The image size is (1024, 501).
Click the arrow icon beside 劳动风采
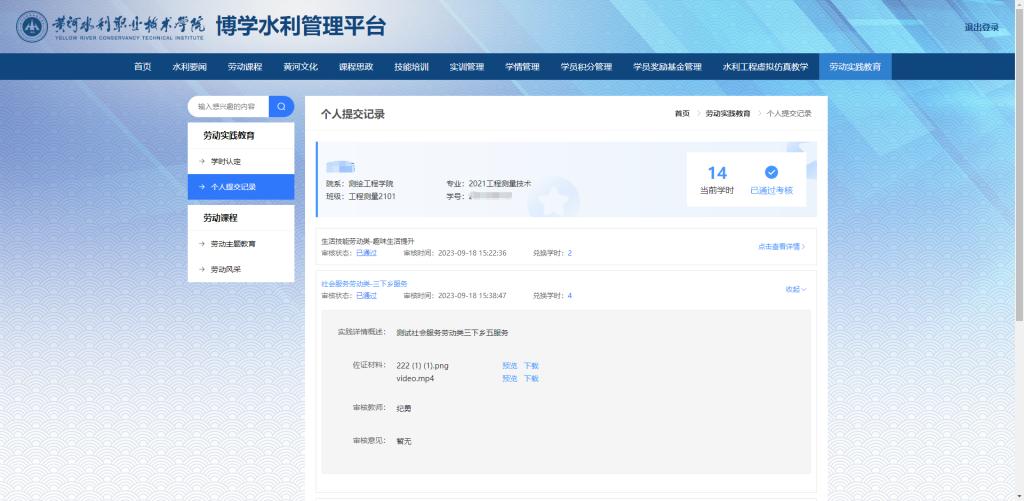click(201, 269)
